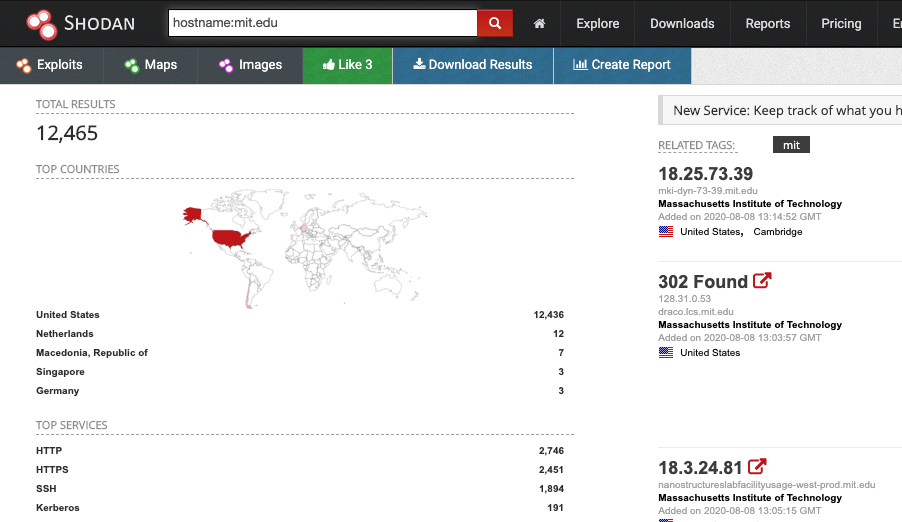Viewport: 902px width, 522px height.
Task: Click the TOP SERVICES heading
Action: 71,425
